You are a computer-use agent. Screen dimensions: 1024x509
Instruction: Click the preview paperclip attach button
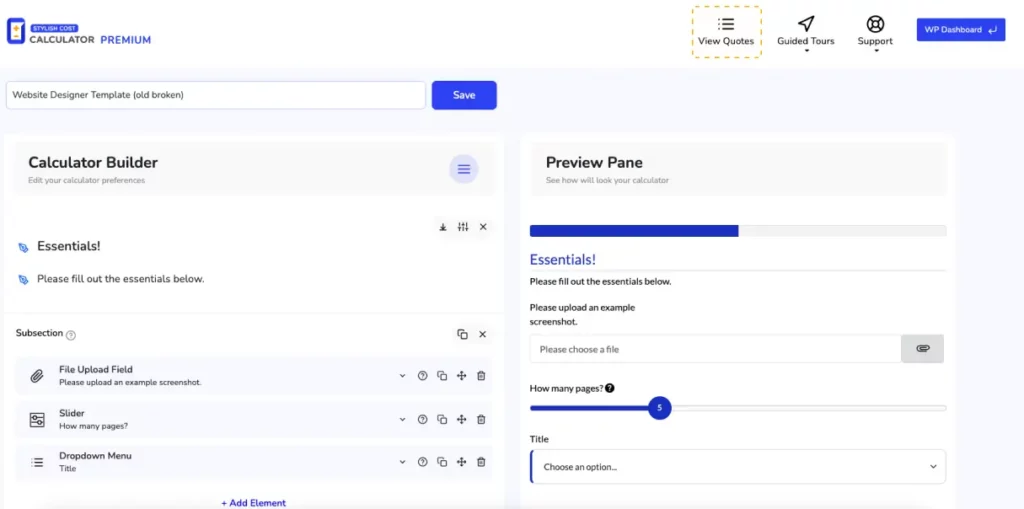pos(922,349)
